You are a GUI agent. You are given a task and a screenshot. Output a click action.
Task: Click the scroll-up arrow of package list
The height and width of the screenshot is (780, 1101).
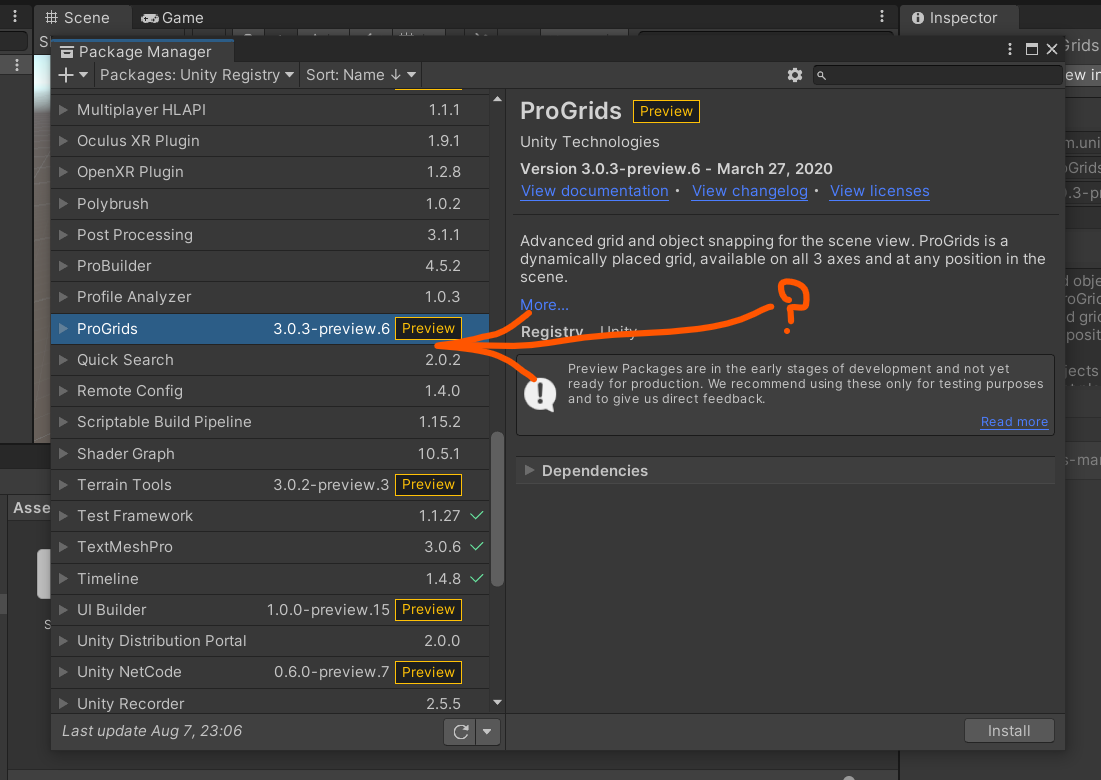point(497,100)
